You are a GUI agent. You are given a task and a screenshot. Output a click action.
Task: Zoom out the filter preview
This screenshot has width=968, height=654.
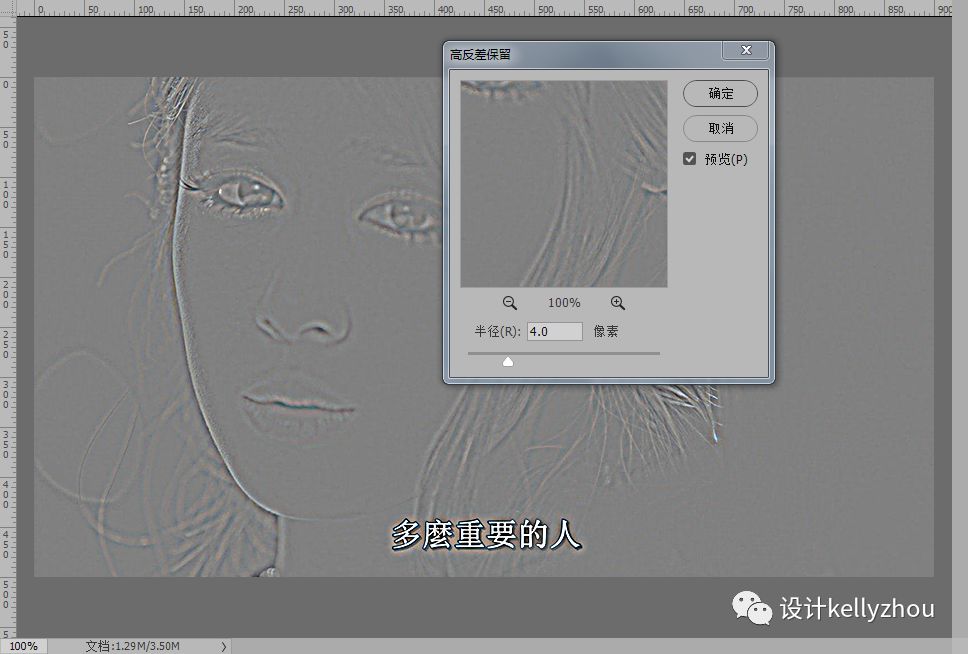tap(509, 303)
